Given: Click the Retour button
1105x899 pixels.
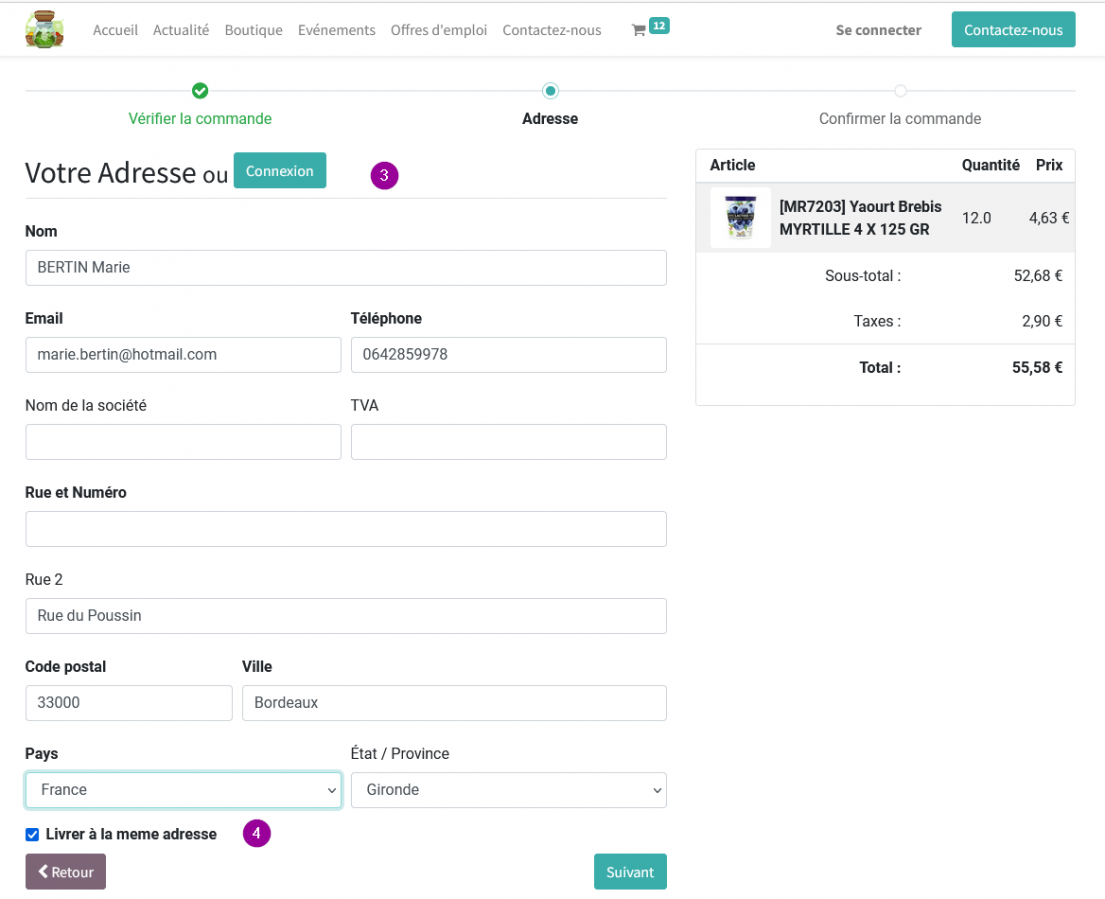Looking at the screenshot, I should (66, 872).
